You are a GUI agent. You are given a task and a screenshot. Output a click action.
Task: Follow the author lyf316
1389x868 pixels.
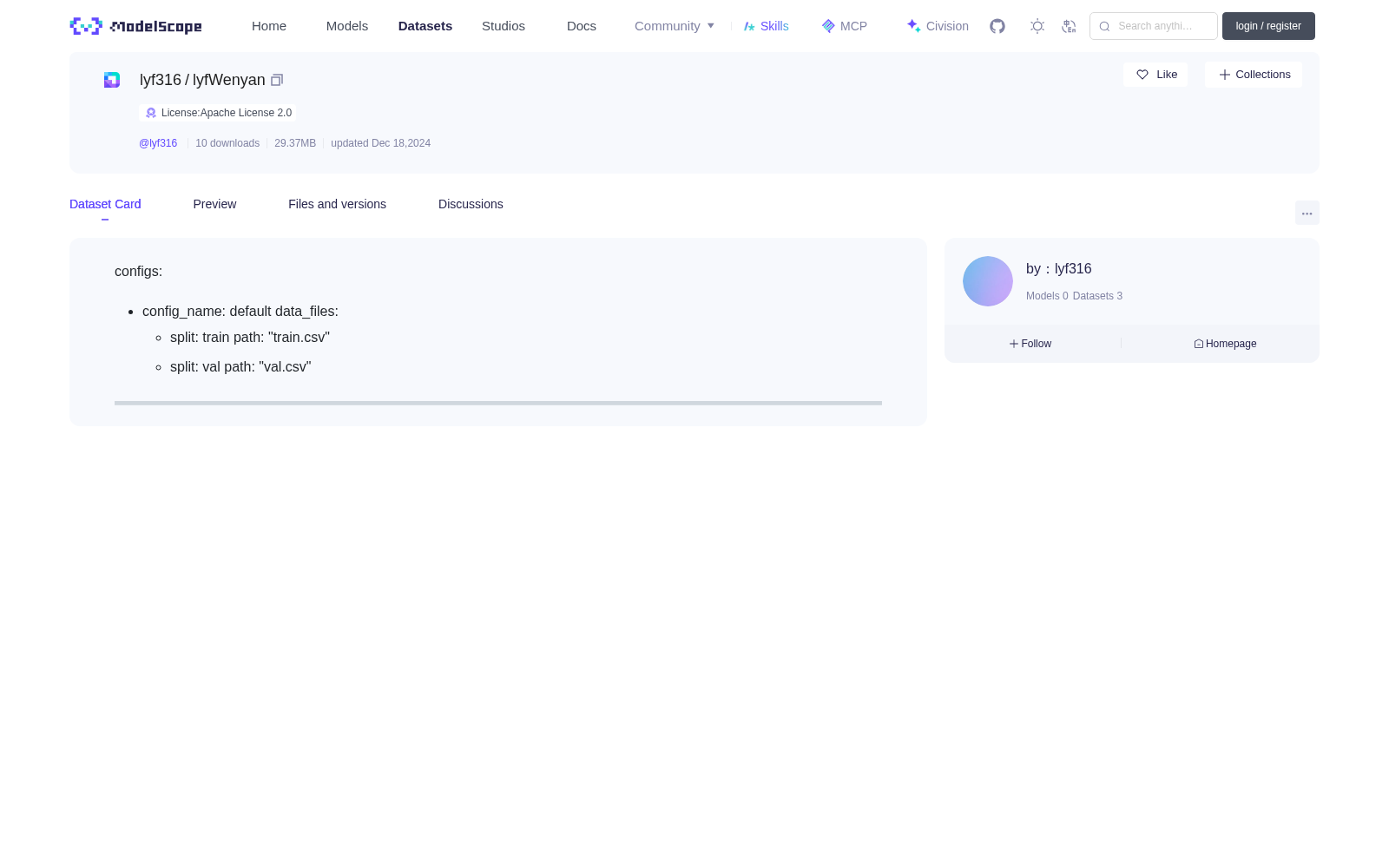click(x=1030, y=344)
